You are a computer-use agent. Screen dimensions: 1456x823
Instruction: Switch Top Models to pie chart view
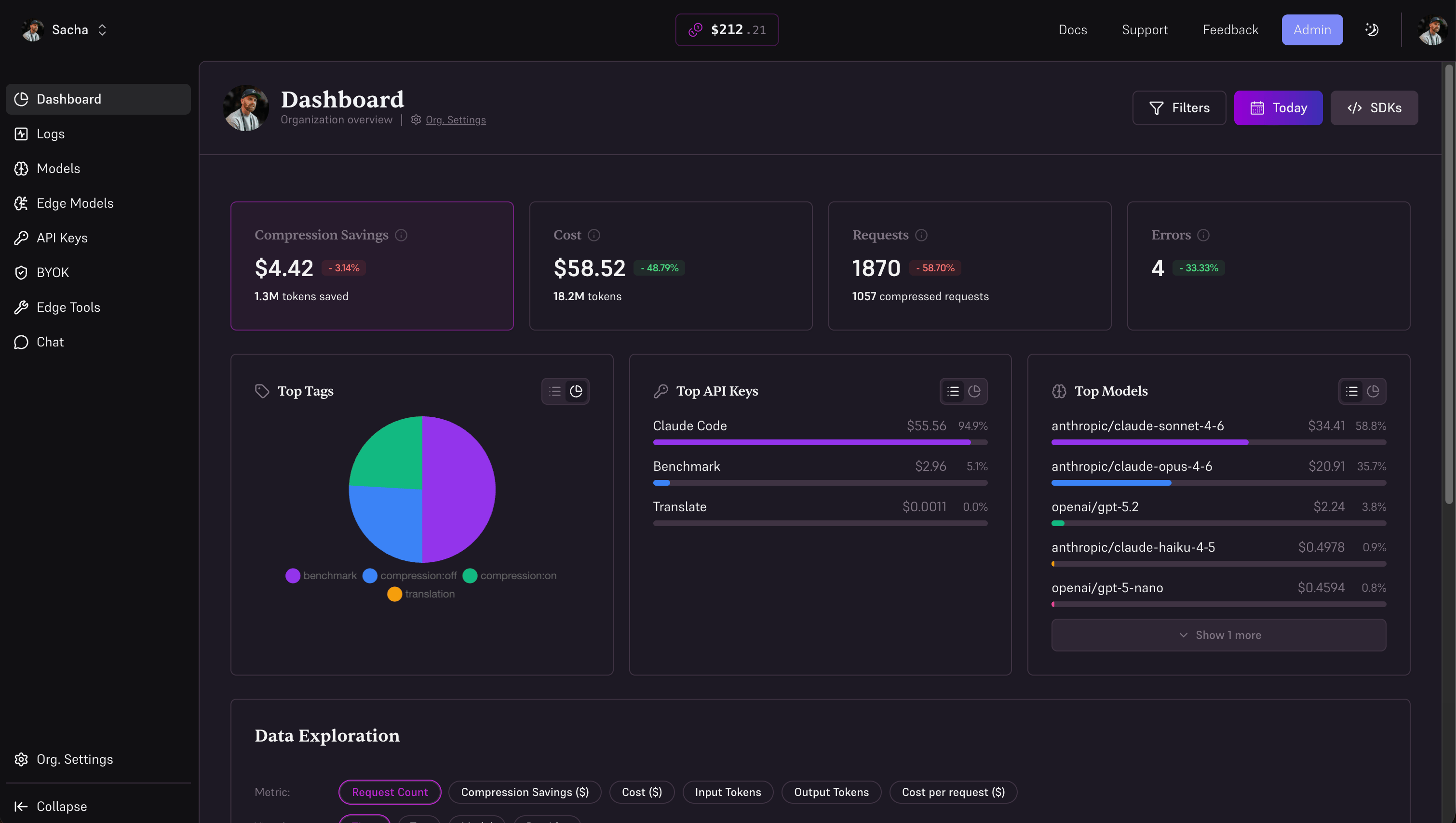pyautogui.click(x=1373, y=391)
